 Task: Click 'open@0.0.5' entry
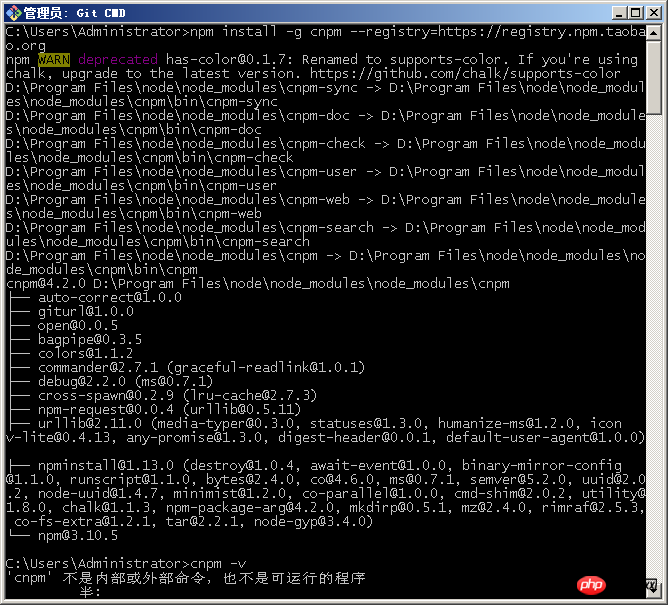[x=78, y=326]
